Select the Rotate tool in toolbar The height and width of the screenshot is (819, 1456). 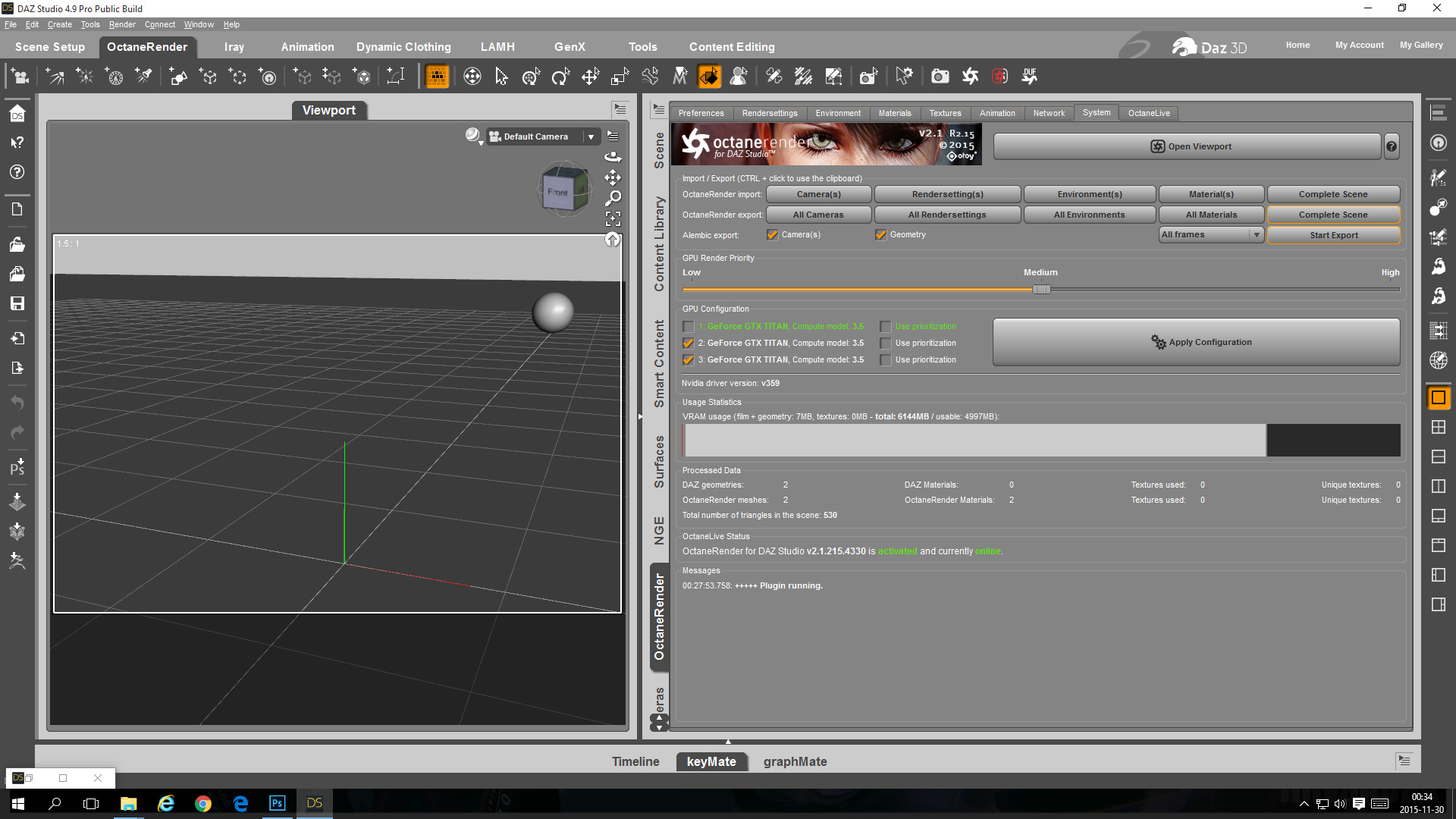tap(560, 76)
